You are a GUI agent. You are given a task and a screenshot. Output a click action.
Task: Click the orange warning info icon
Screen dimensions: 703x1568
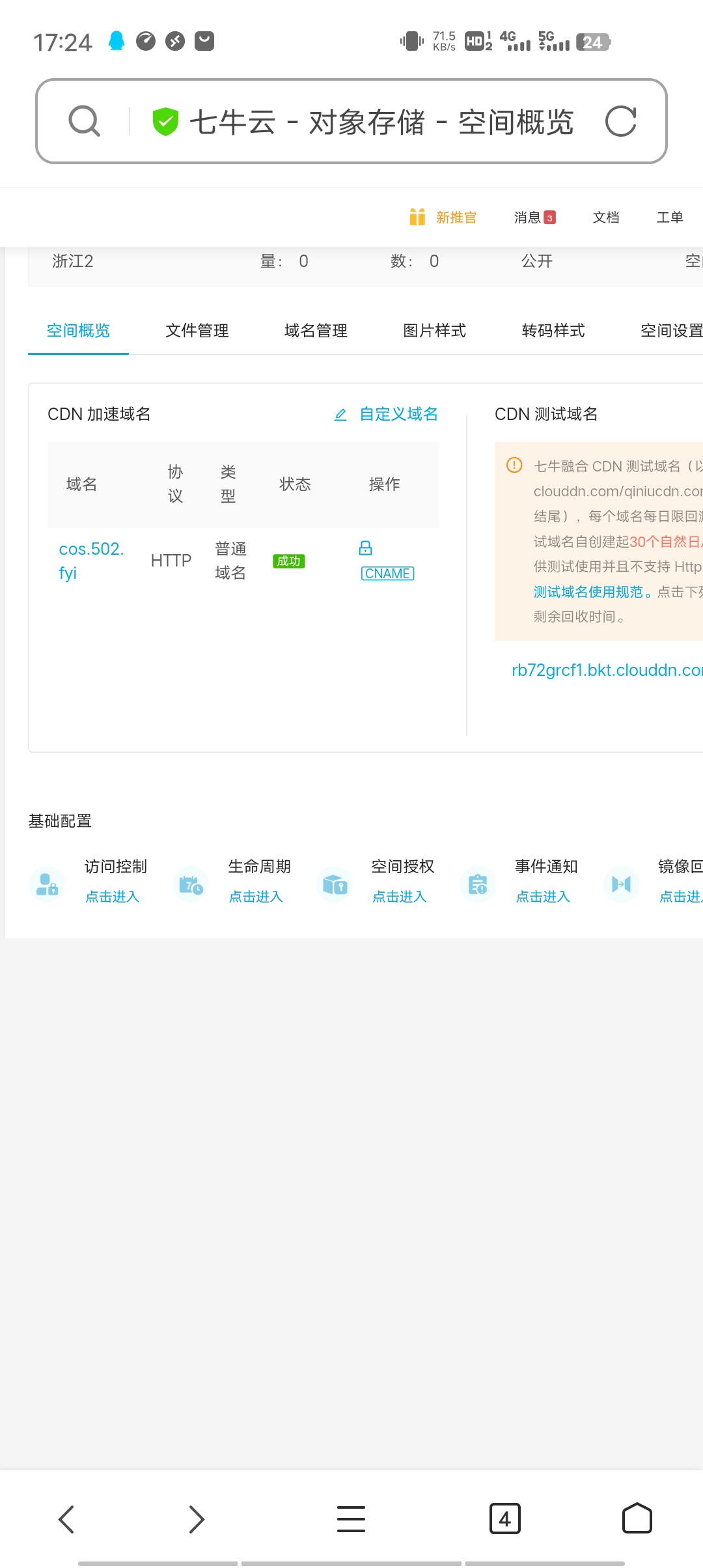514,465
